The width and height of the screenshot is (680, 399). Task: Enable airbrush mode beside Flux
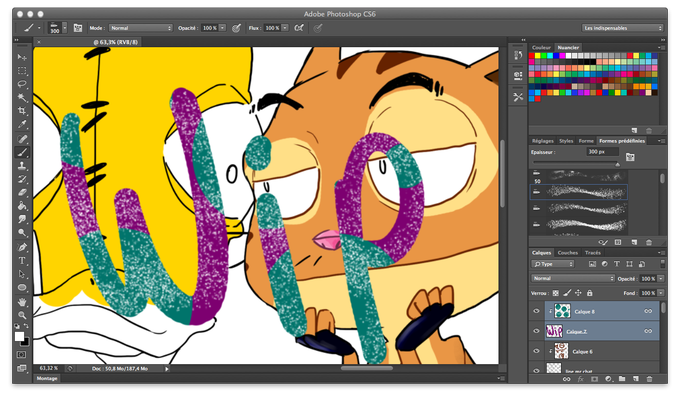coord(299,28)
